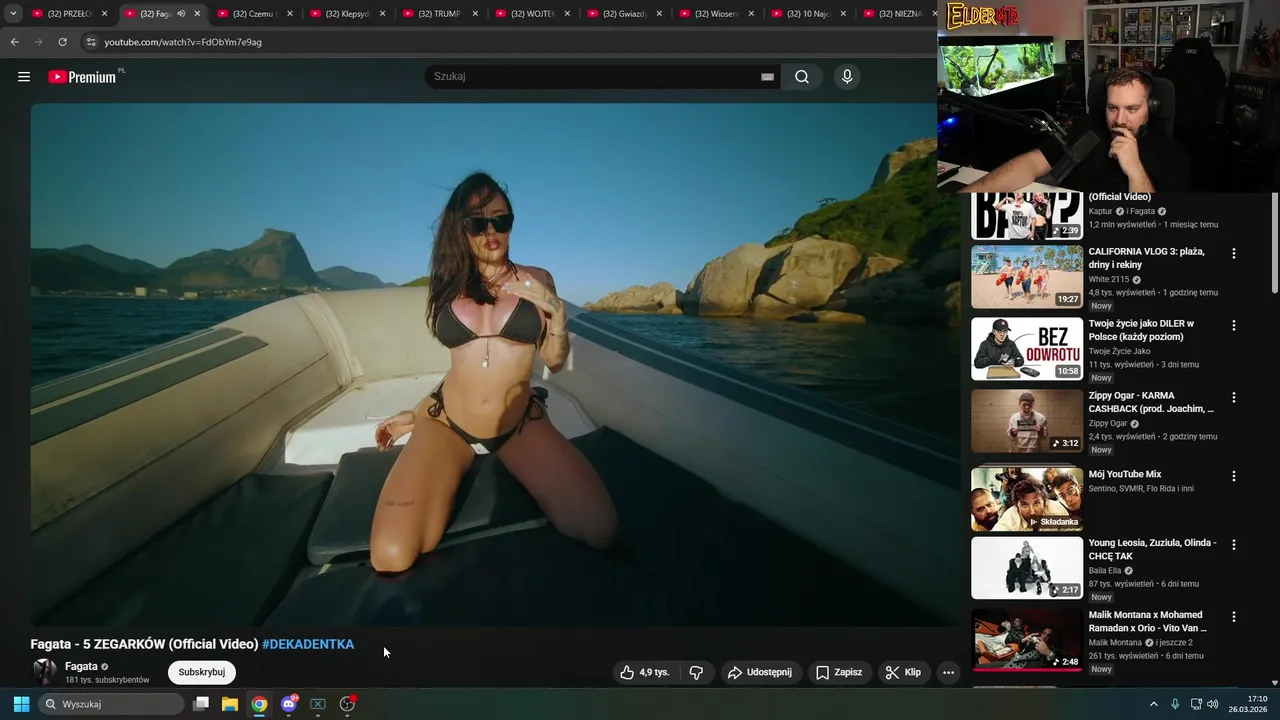
Task: Open the White 2115 channel name
Action: 1109,279
